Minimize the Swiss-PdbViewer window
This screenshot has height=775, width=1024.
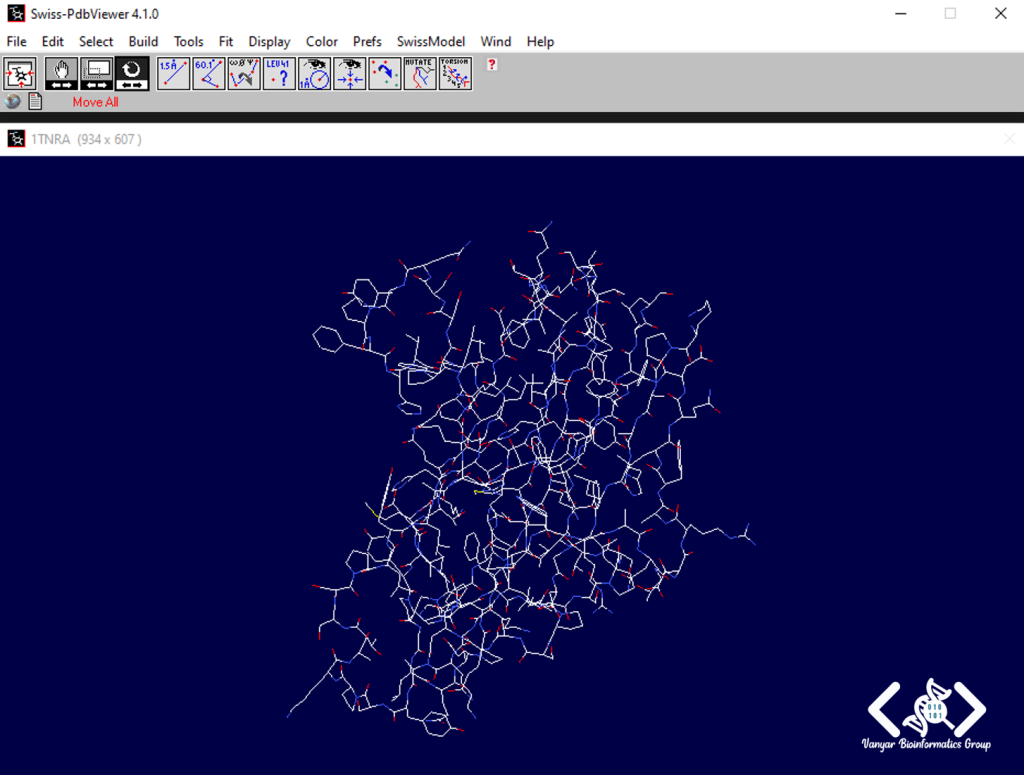coord(901,14)
